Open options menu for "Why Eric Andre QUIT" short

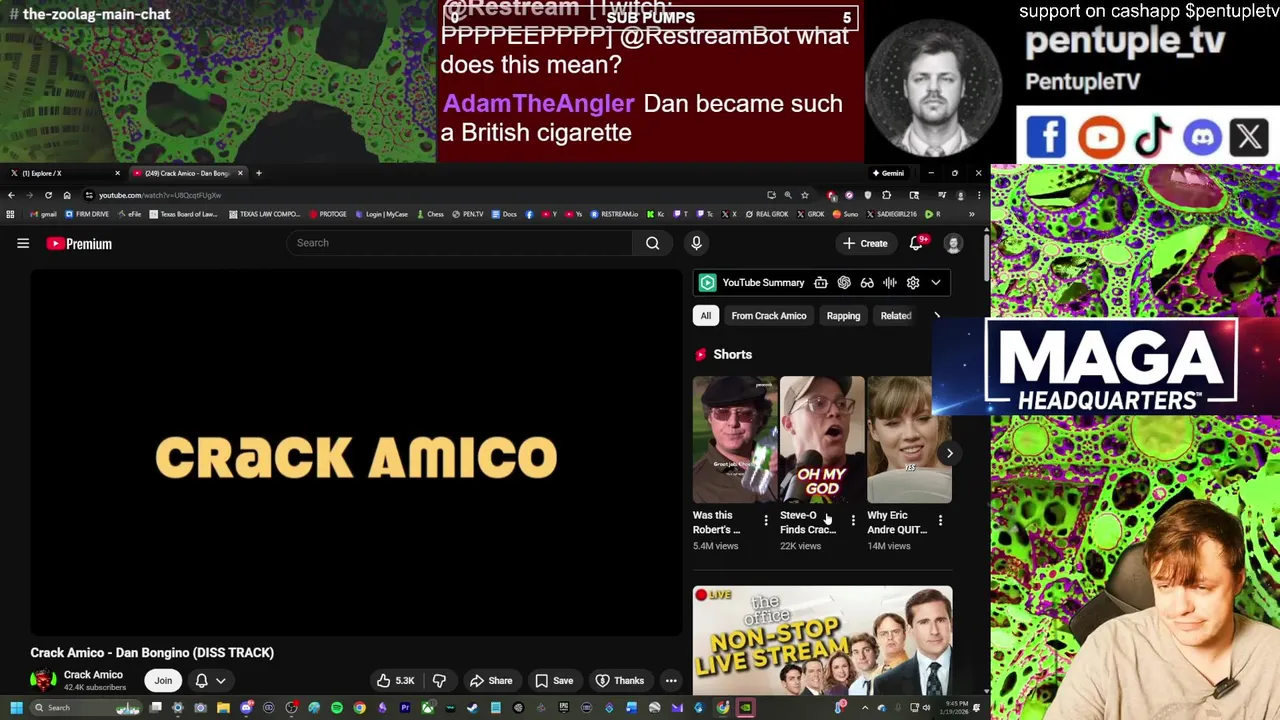tap(940, 521)
